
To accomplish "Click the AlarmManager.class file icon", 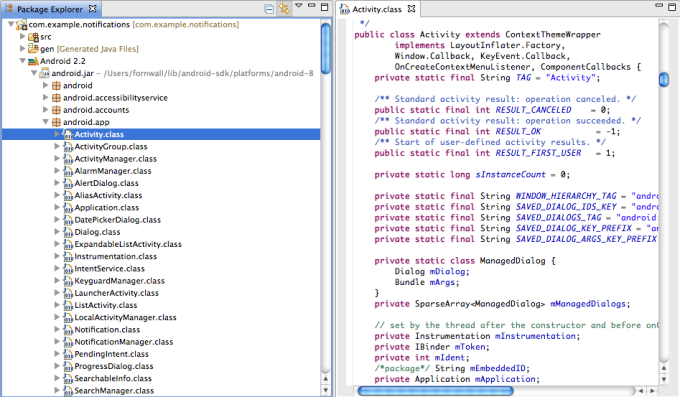I will [68, 171].
